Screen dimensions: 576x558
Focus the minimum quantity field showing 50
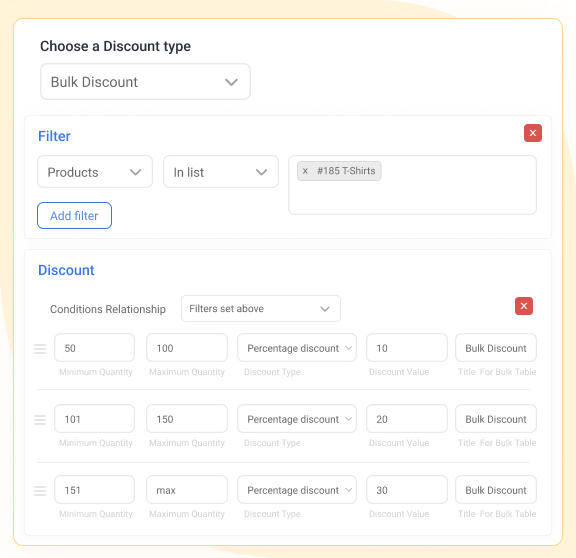point(94,348)
